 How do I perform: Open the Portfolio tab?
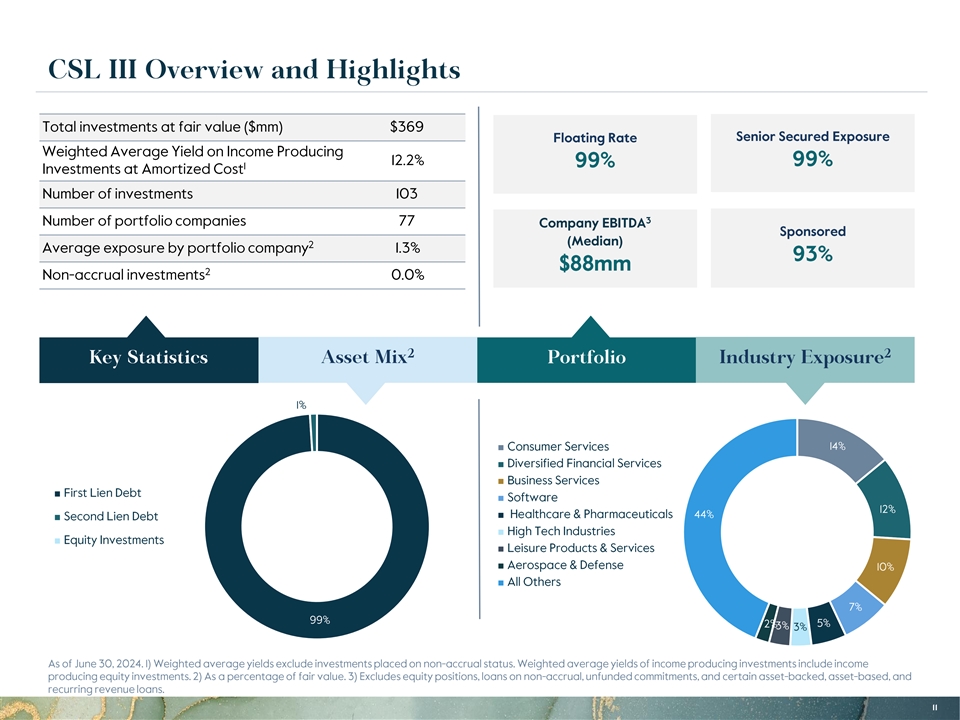coord(586,358)
